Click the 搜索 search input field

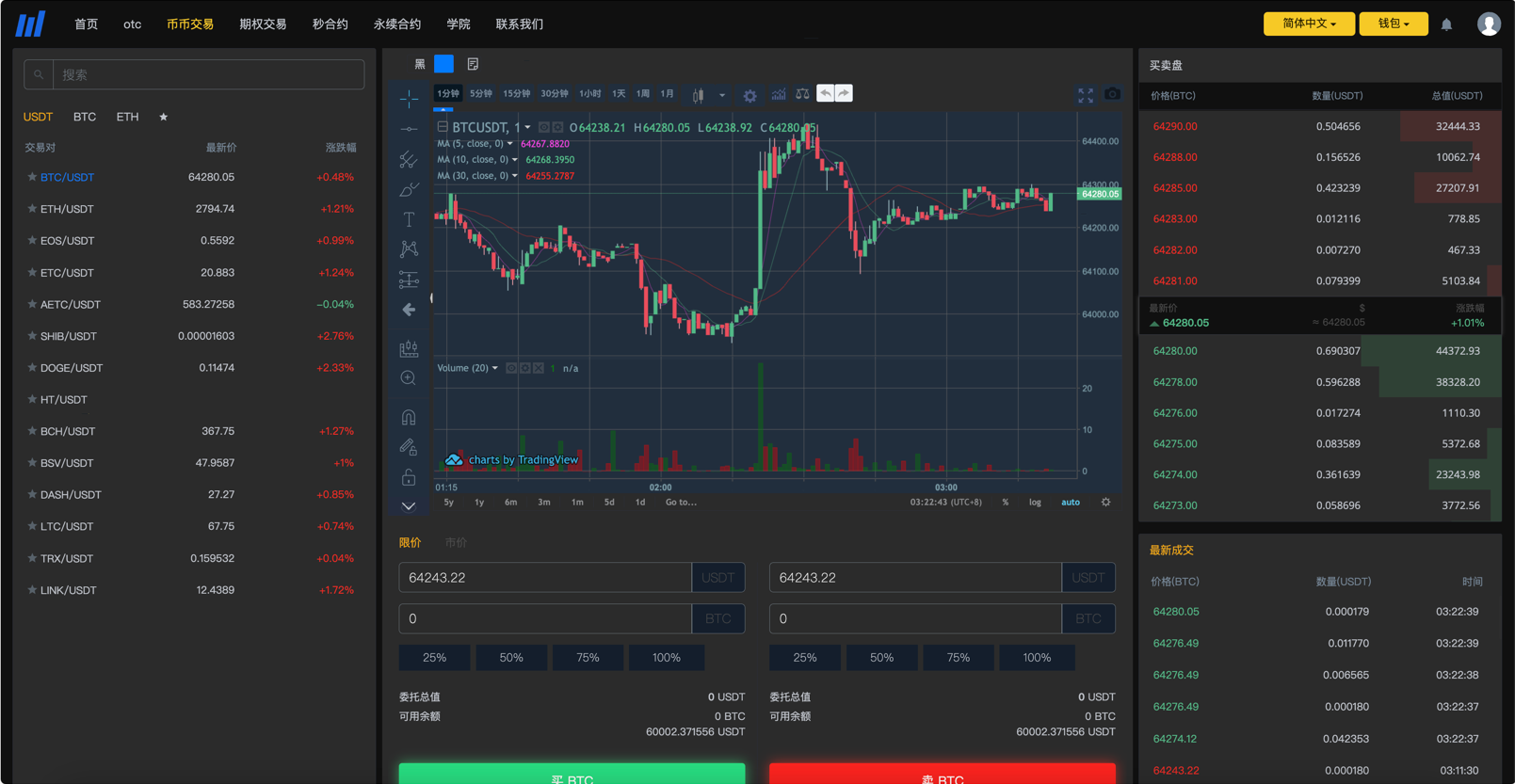coord(208,74)
